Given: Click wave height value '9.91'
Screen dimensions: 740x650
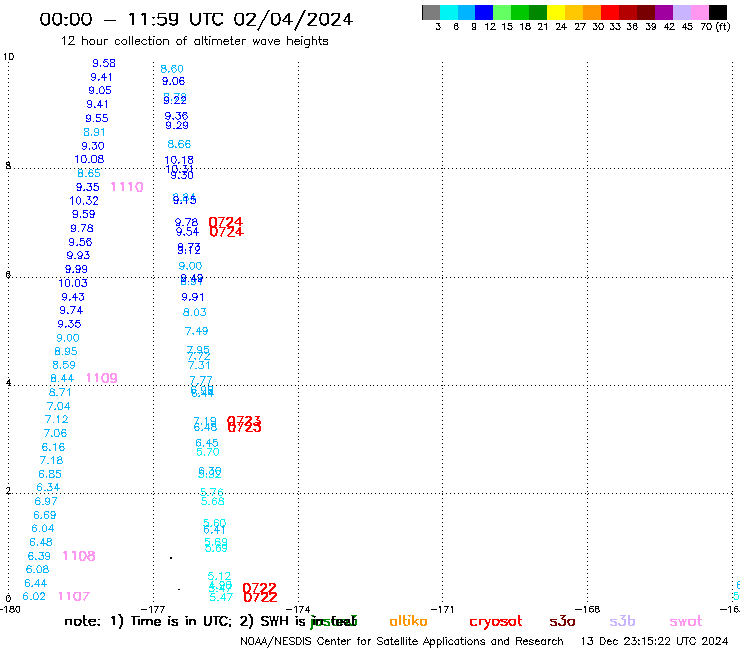Looking at the screenshot, I should click(193, 297).
